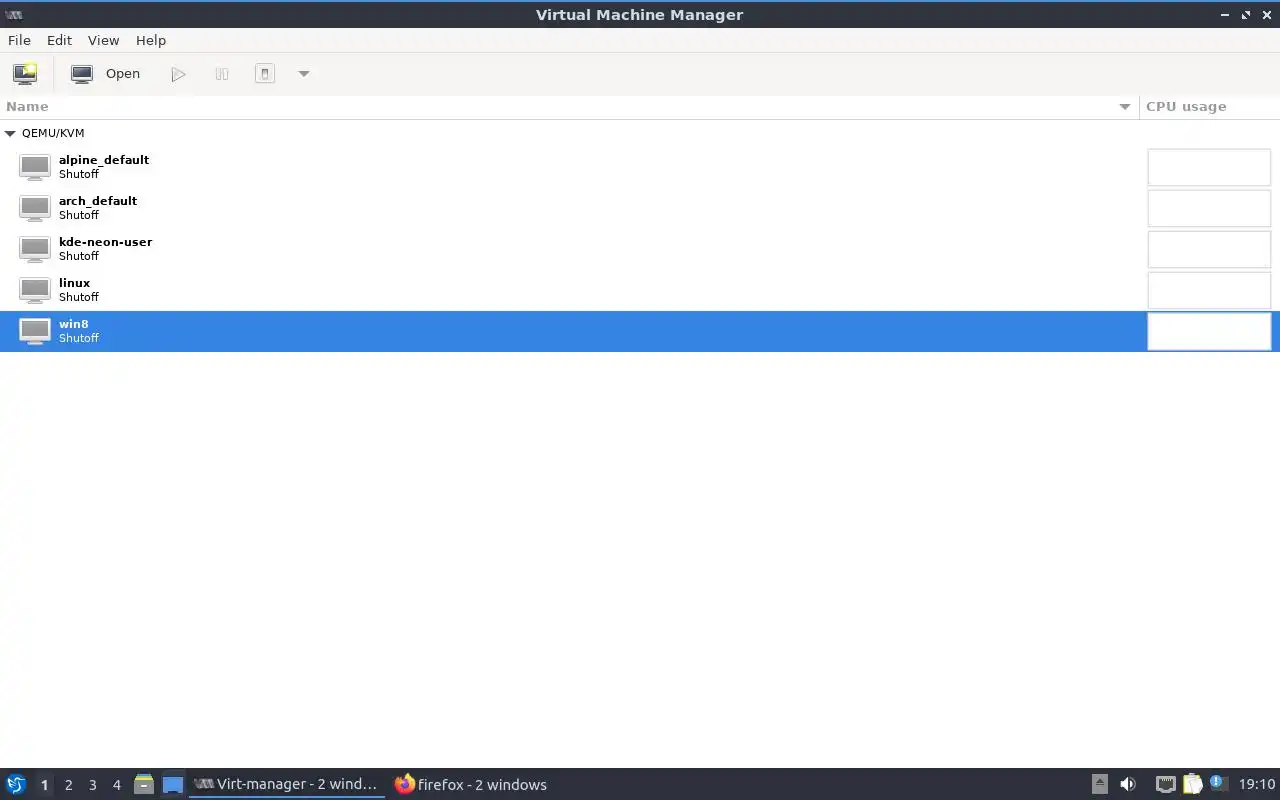
Task: Switch to workspace 1
Action: tap(44, 785)
